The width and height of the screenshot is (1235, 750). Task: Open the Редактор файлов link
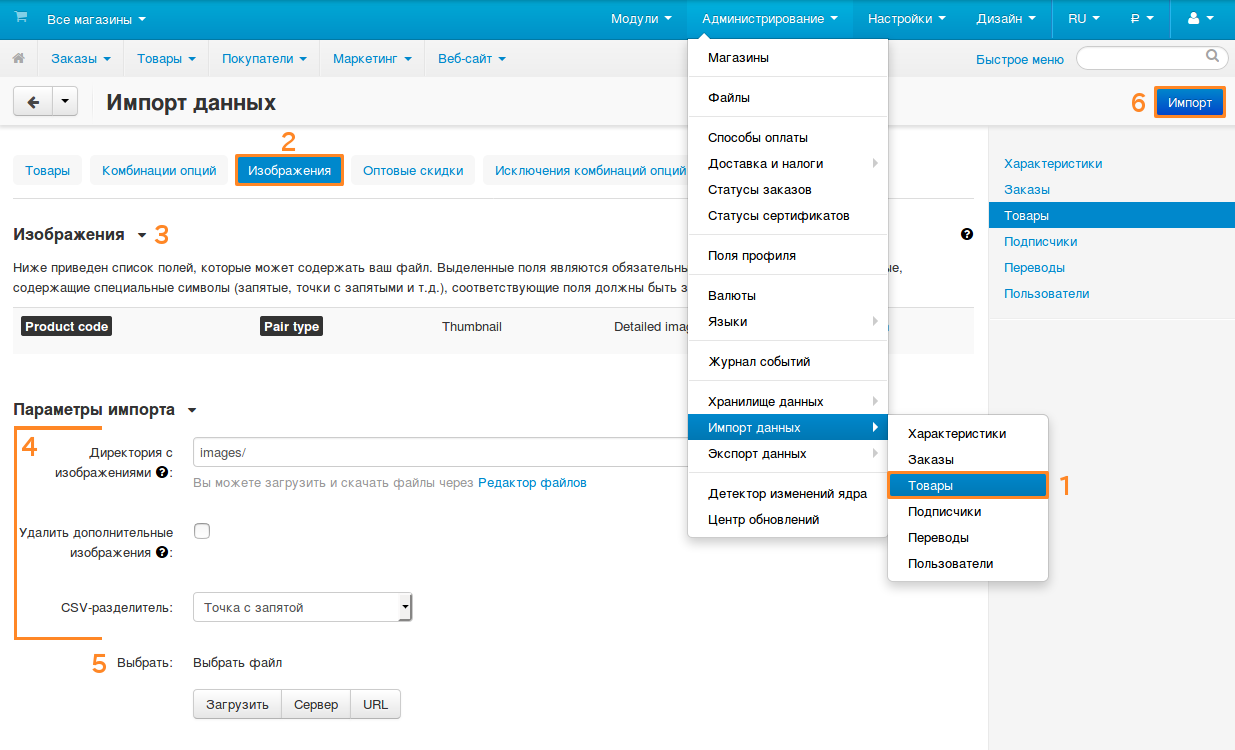pos(532,482)
